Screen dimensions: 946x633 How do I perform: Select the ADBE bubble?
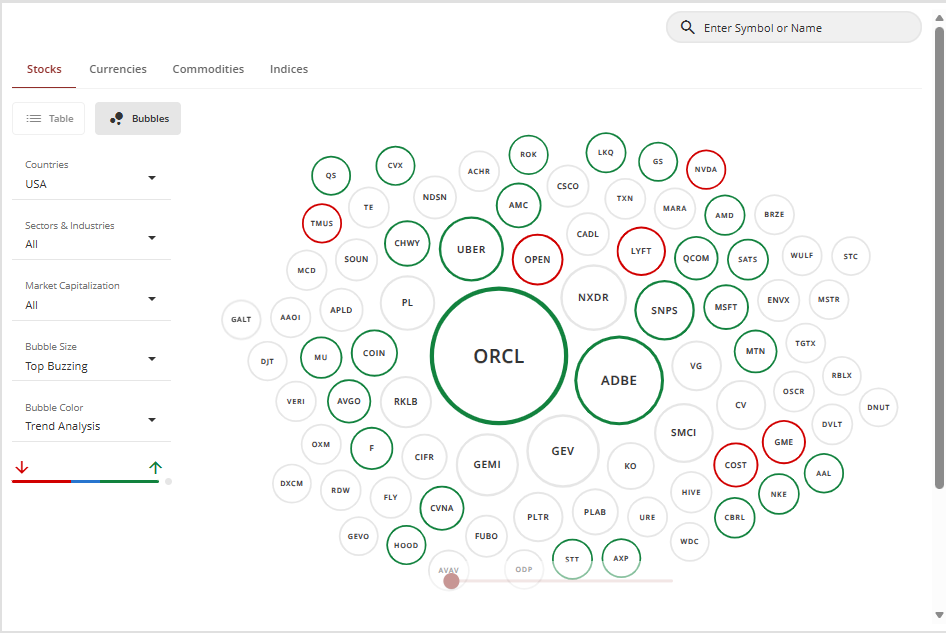coord(619,380)
